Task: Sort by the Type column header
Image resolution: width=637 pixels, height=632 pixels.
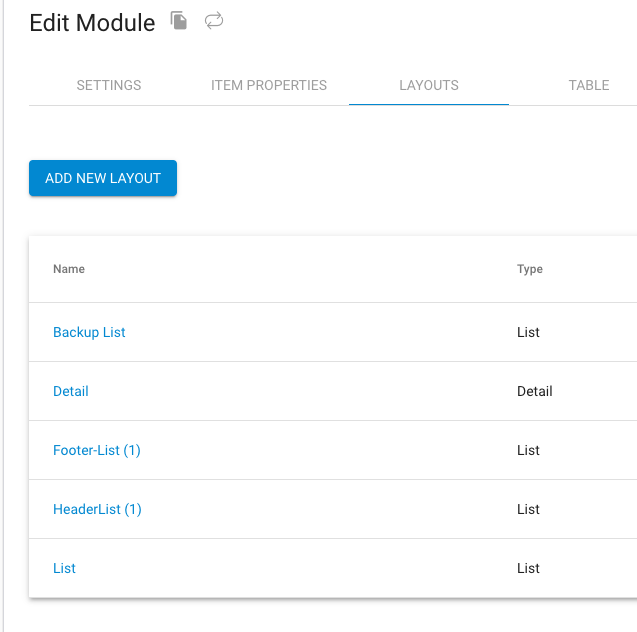Action: [x=530, y=269]
